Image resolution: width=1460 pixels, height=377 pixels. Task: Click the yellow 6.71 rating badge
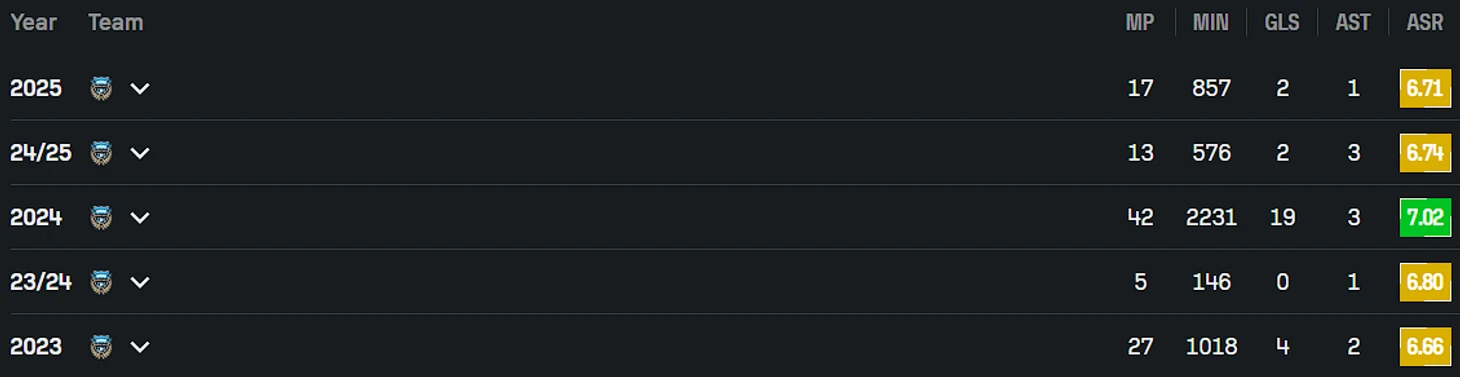click(1425, 88)
